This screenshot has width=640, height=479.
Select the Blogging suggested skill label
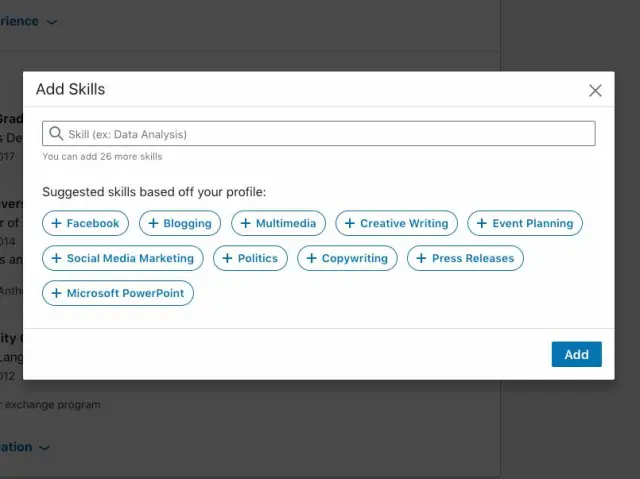(188, 223)
